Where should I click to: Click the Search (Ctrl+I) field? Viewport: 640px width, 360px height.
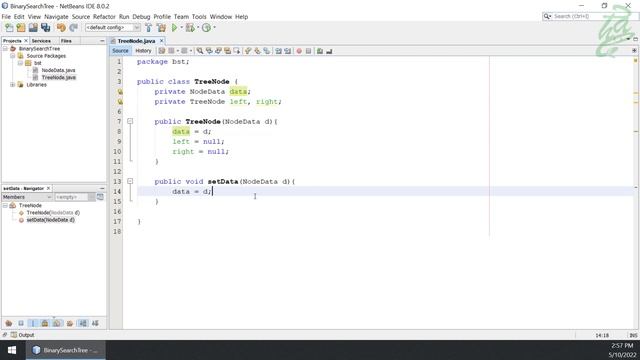(590, 16)
